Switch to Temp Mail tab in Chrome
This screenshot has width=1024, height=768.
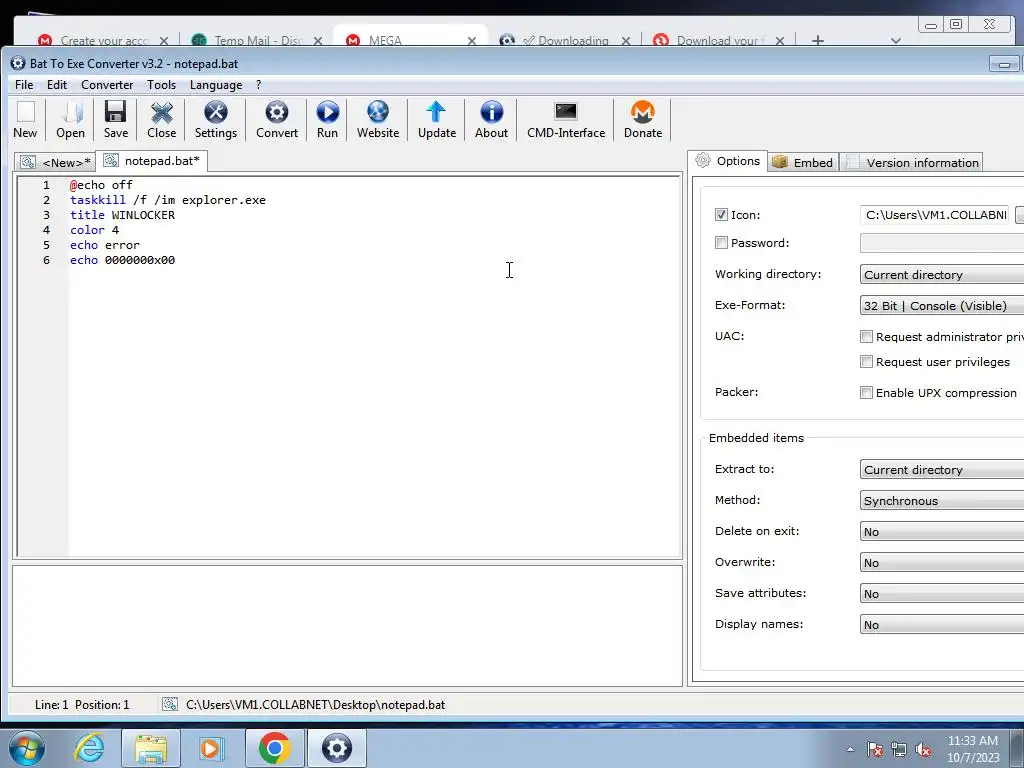(257, 40)
